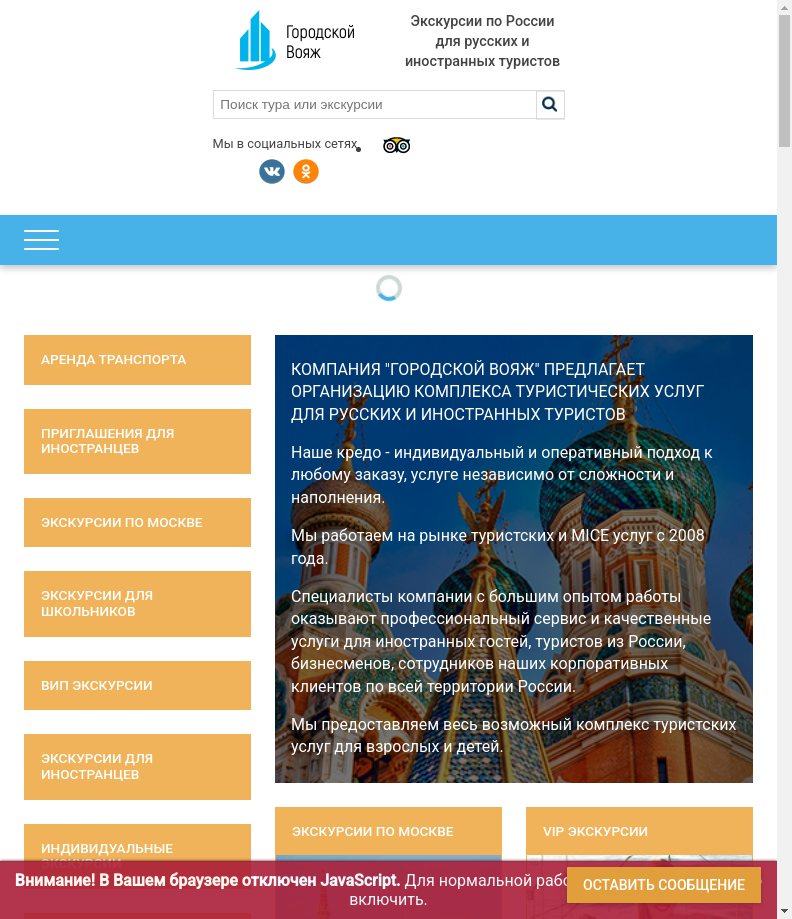Click the JavaScript disabled warning text
Image resolution: width=792 pixels, height=919 pixels.
(290, 889)
